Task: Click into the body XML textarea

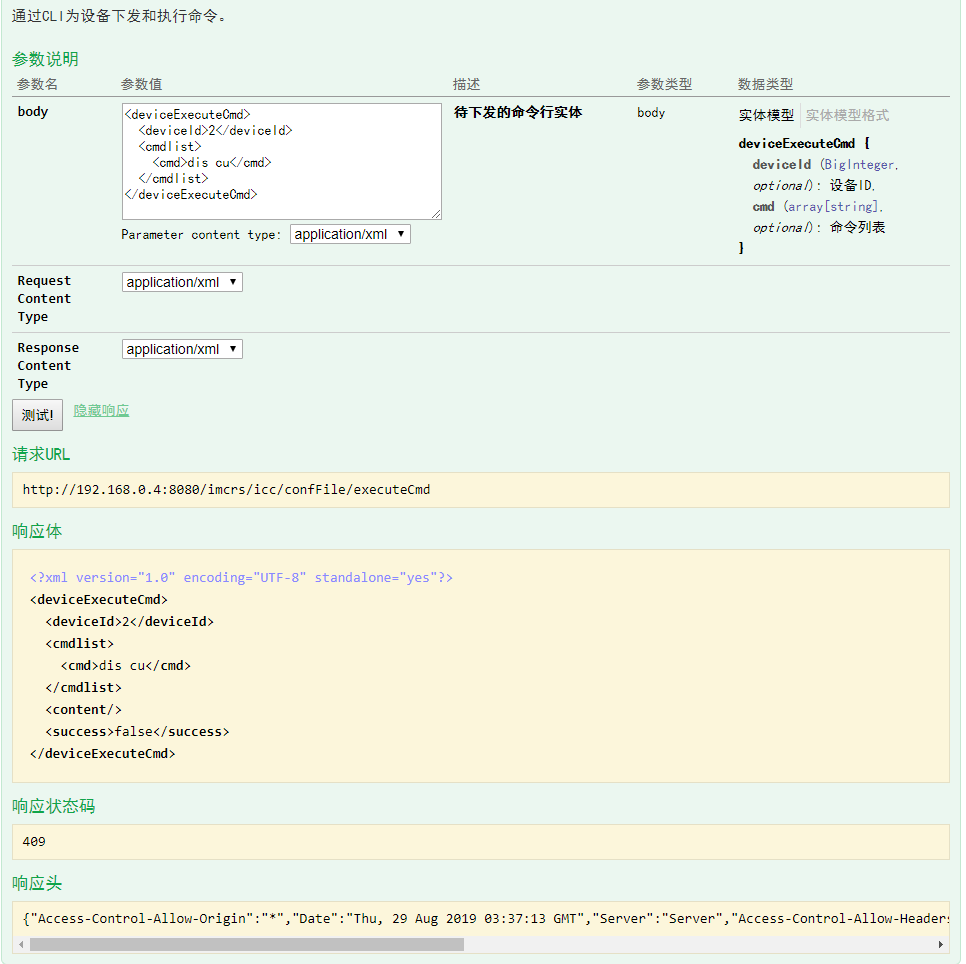Action: 282,161
